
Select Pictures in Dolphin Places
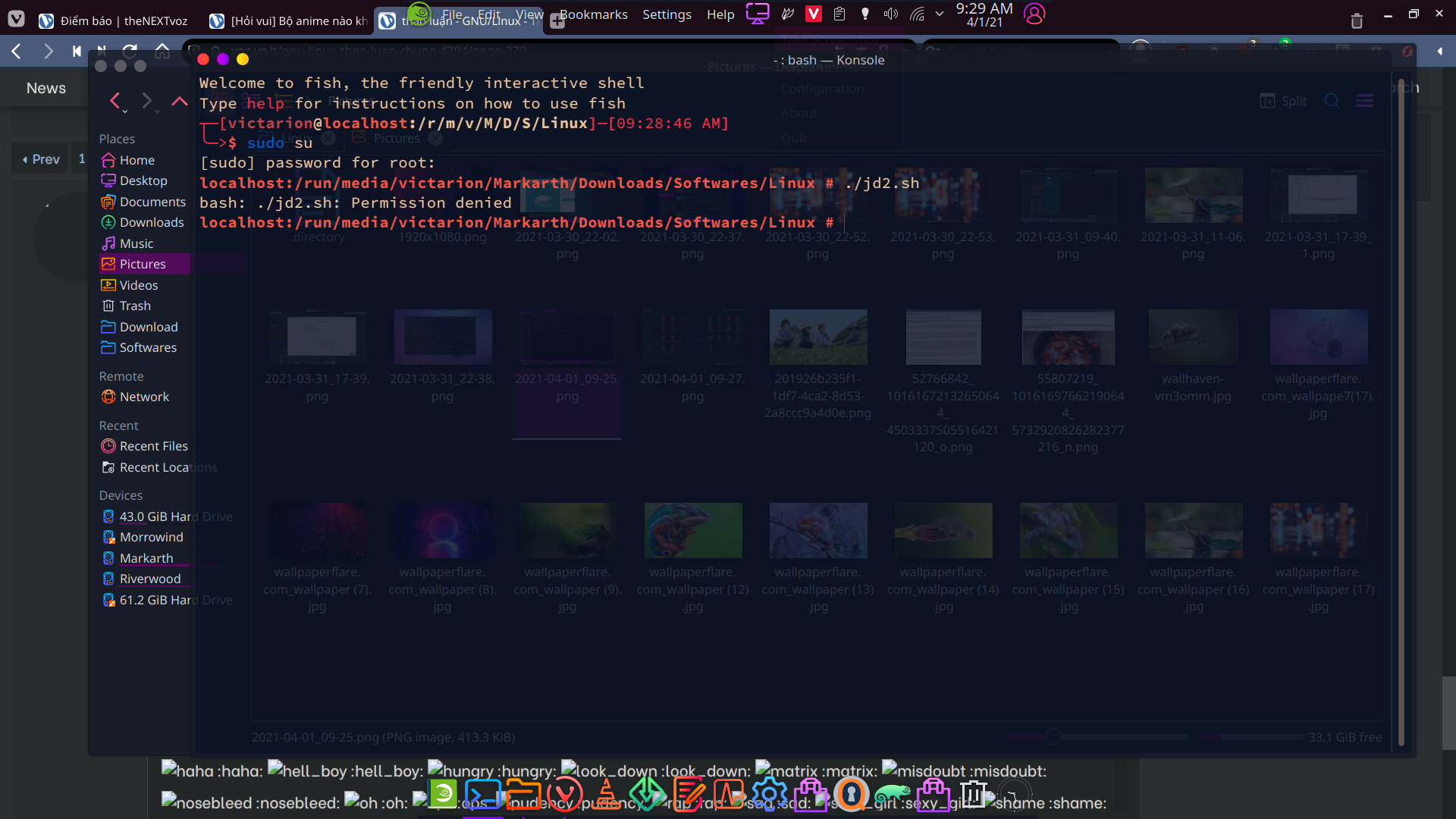(x=144, y=264)
